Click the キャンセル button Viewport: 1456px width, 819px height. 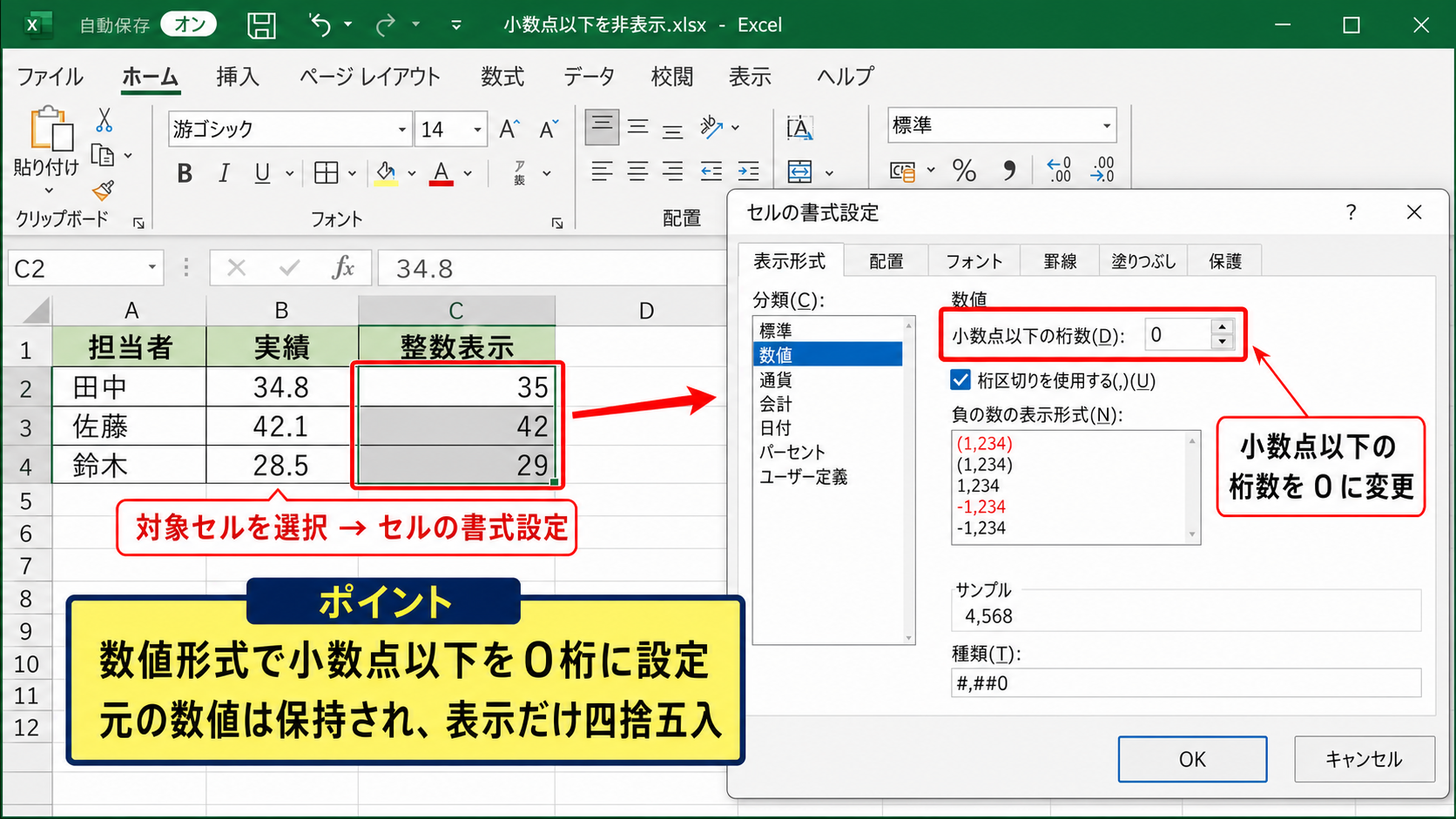click(x=1365, y=759)
